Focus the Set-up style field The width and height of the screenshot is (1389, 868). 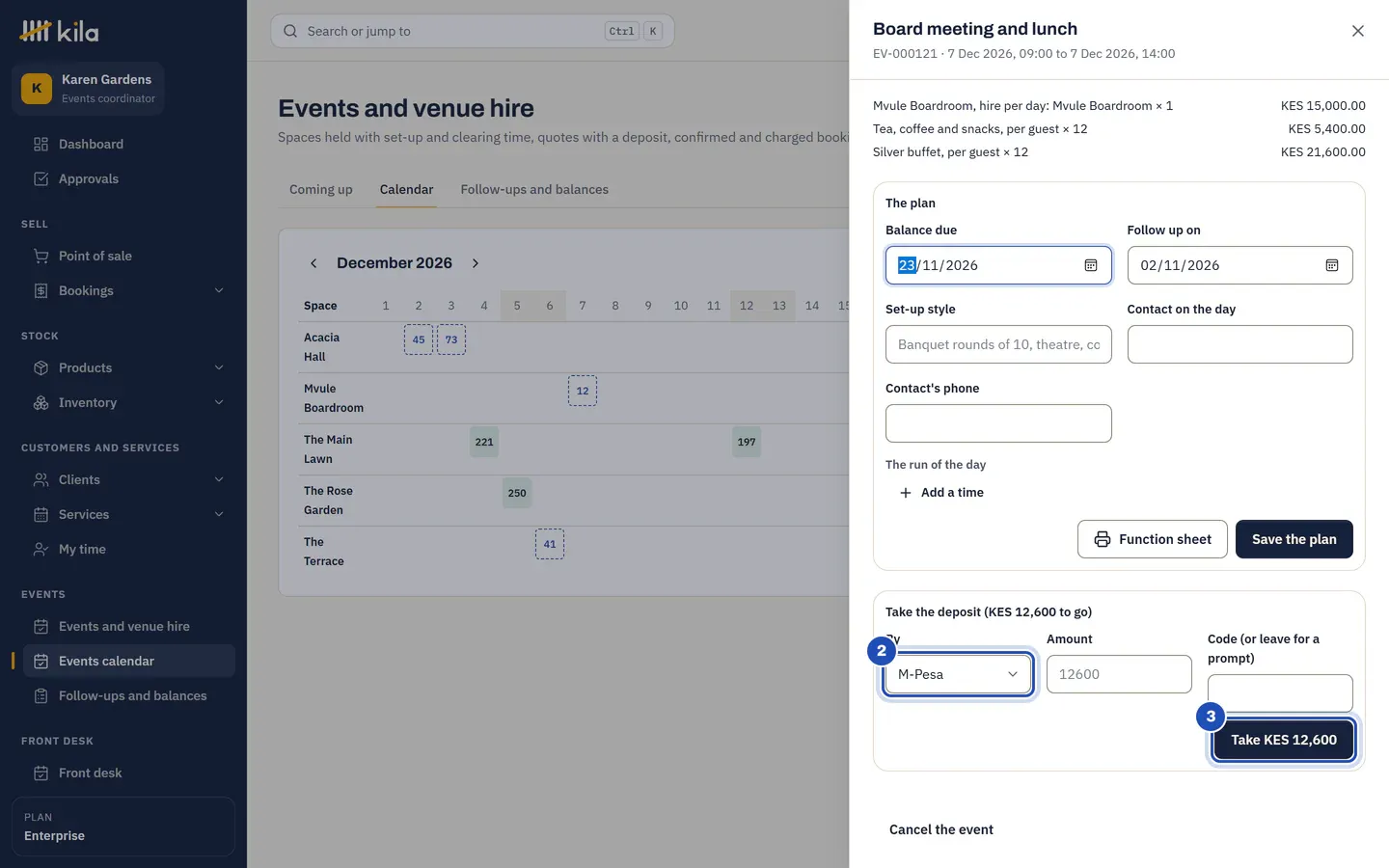[x=998, y=344]
